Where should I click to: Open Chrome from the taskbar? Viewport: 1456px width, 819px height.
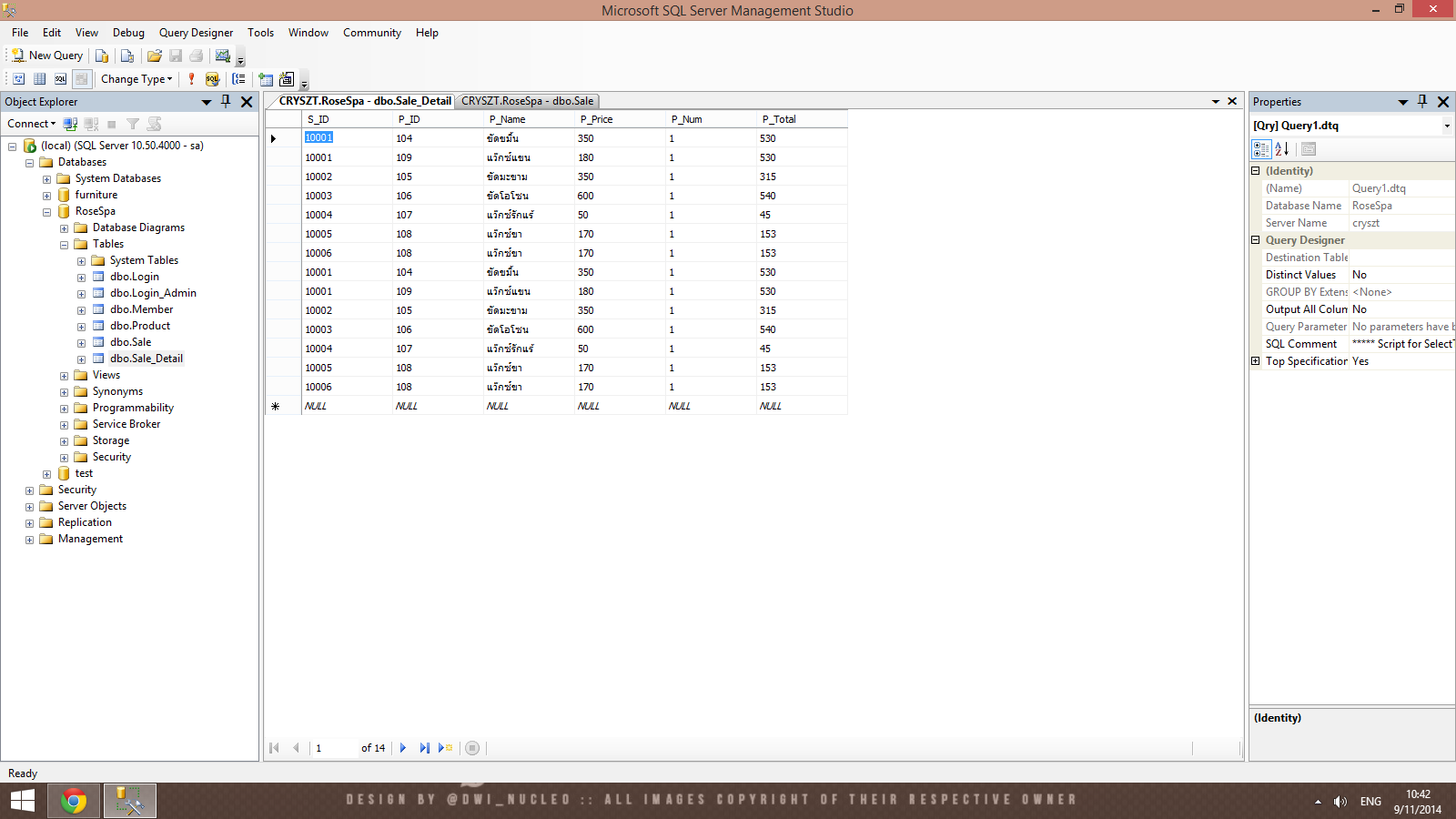click(x=74, y=801)
